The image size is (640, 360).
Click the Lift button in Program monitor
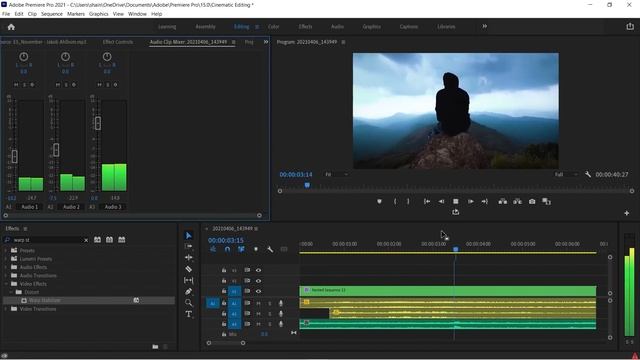502,201
